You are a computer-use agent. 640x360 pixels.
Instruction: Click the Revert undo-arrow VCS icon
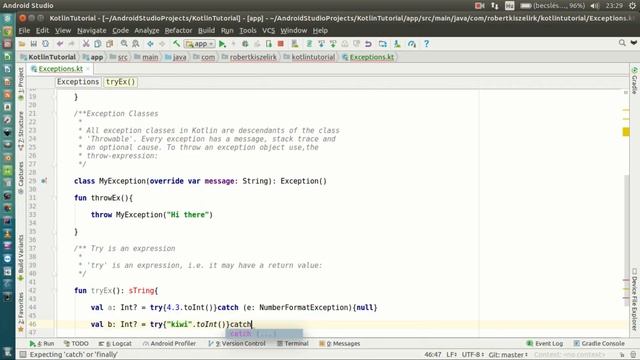368,44
